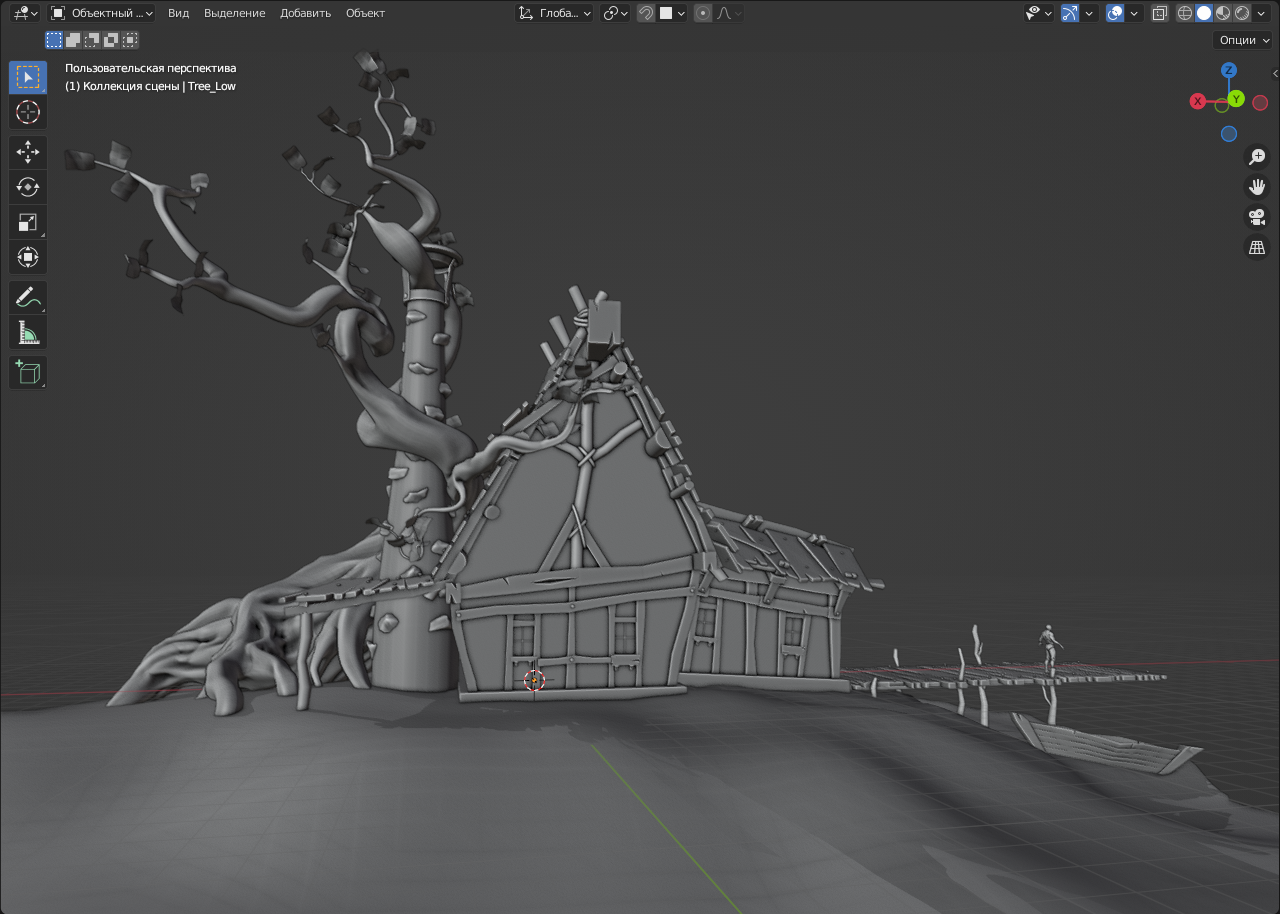Screen dimensions: 1280x914
Task: Open the Object mode dropdown
Action: pos(102,13)
